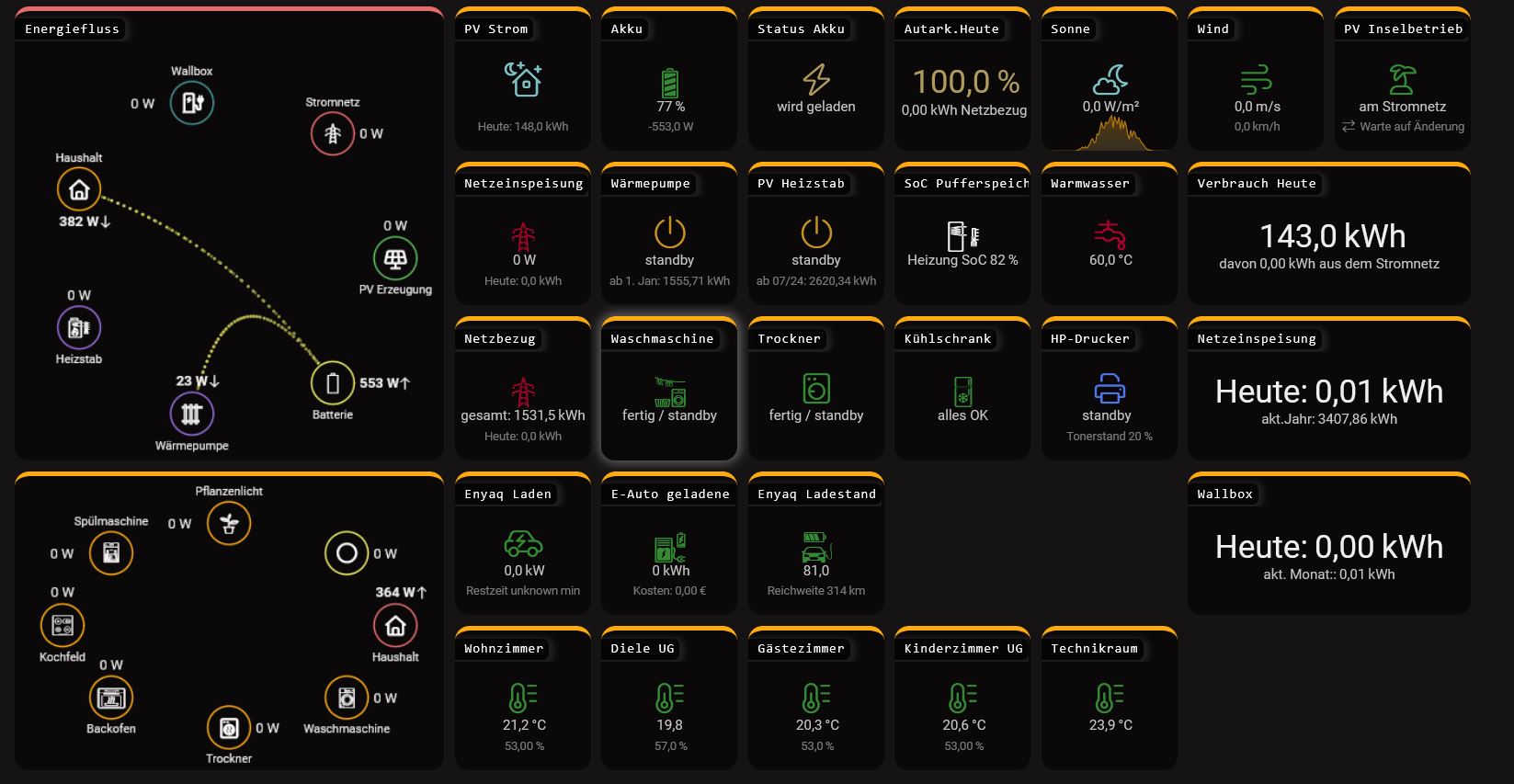The height and width of the screenshot is (784, 1514).
Task: Click the Wind card icon
Action: click(x=1256, y=80)
